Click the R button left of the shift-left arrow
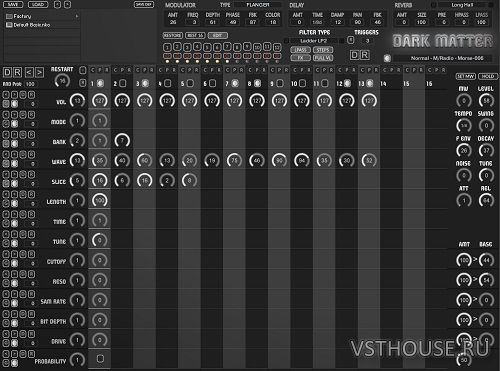The width and height of the screenshot is (500, 371). pyautogui.click(x=17, y=72)
